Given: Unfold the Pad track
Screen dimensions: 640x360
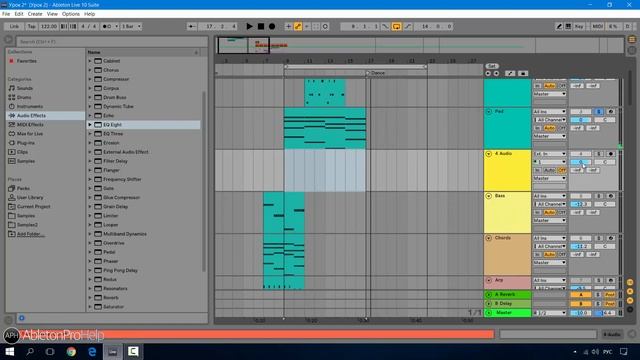Looking at the screenshot, I should point(489,111).
